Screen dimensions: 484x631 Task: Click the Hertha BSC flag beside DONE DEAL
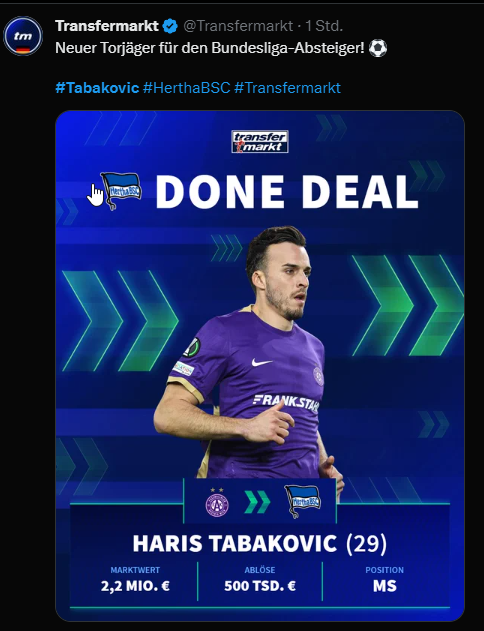pyautogui.click(x=121, y=191)
